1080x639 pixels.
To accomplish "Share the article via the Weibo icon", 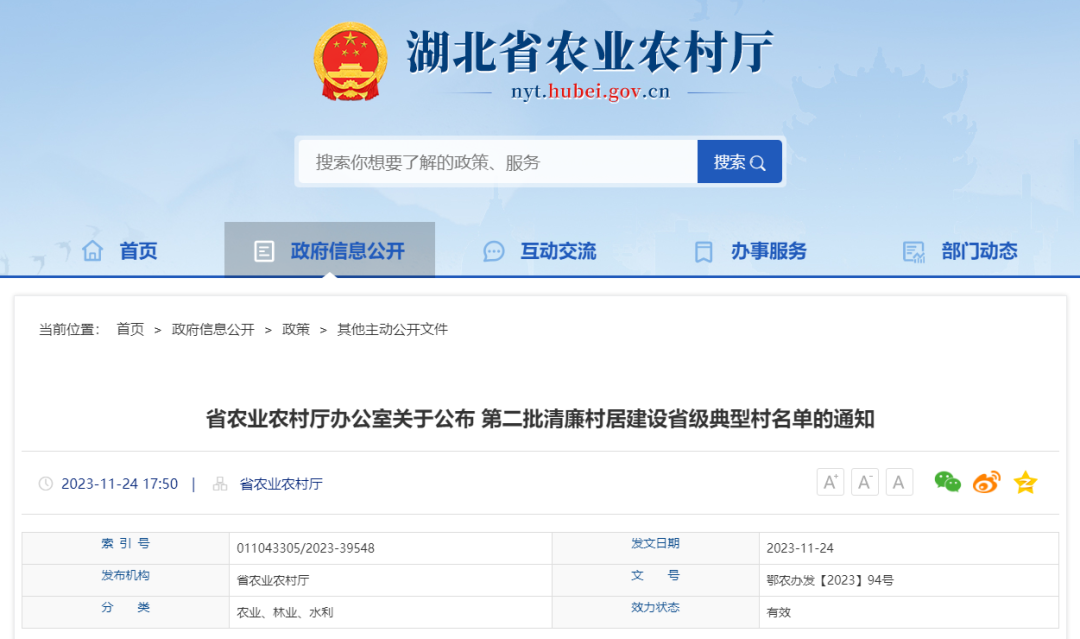I will [986, 482].
